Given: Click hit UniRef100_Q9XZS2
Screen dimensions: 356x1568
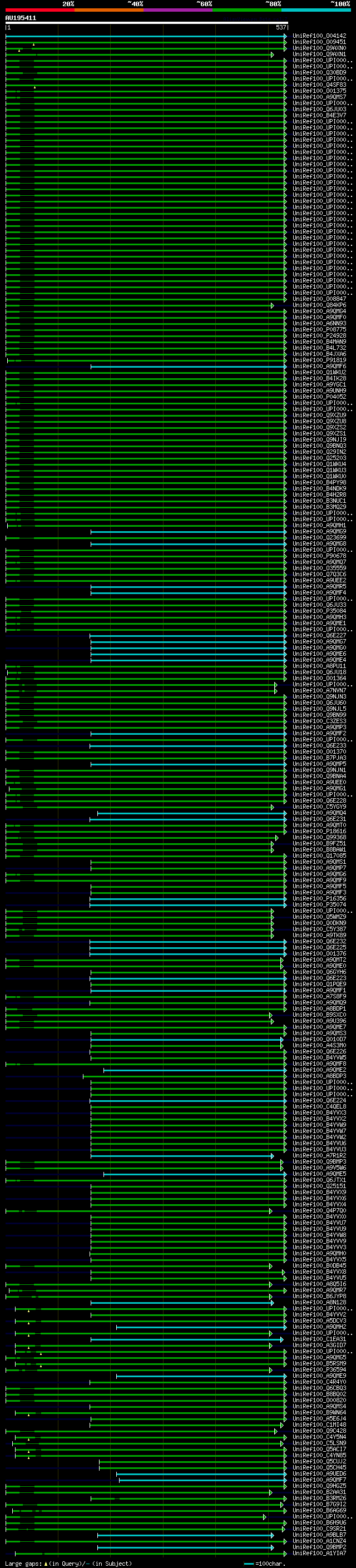Looking at the screenshot, I should tap(319, 427).
